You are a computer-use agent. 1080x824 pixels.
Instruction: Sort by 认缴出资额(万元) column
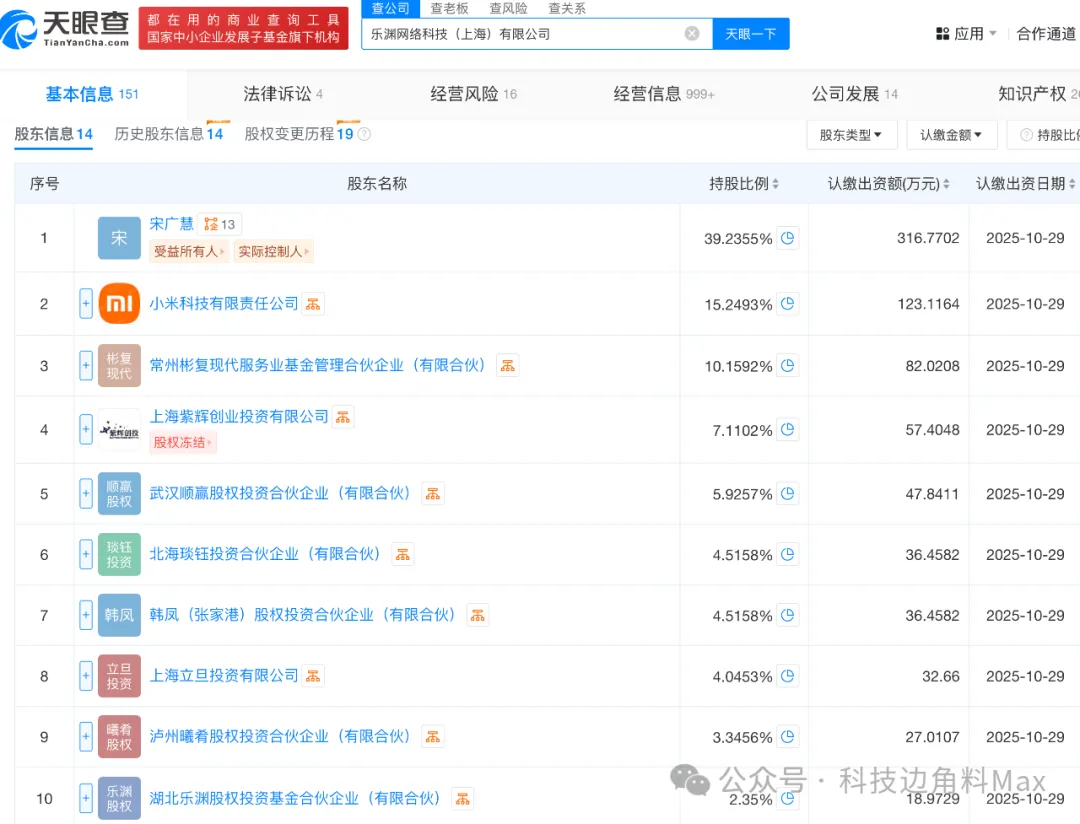point(888,184)
